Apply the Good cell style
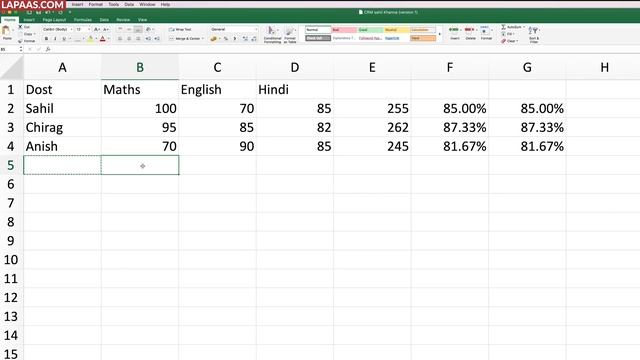 [x=371, y=30]
